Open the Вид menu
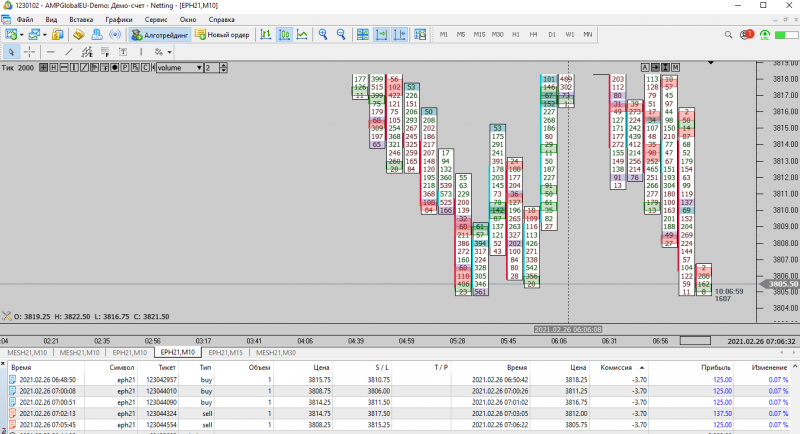Screen dimensions: 800x434 (51, 19)
